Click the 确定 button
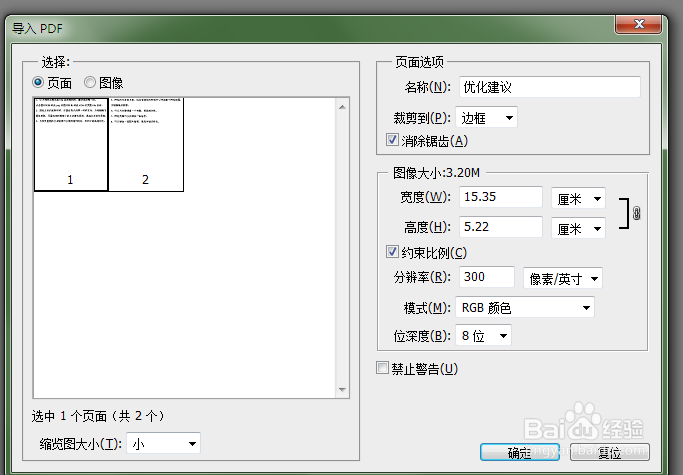The height and width of the screenshot is (475, 683). coord(520,452)
